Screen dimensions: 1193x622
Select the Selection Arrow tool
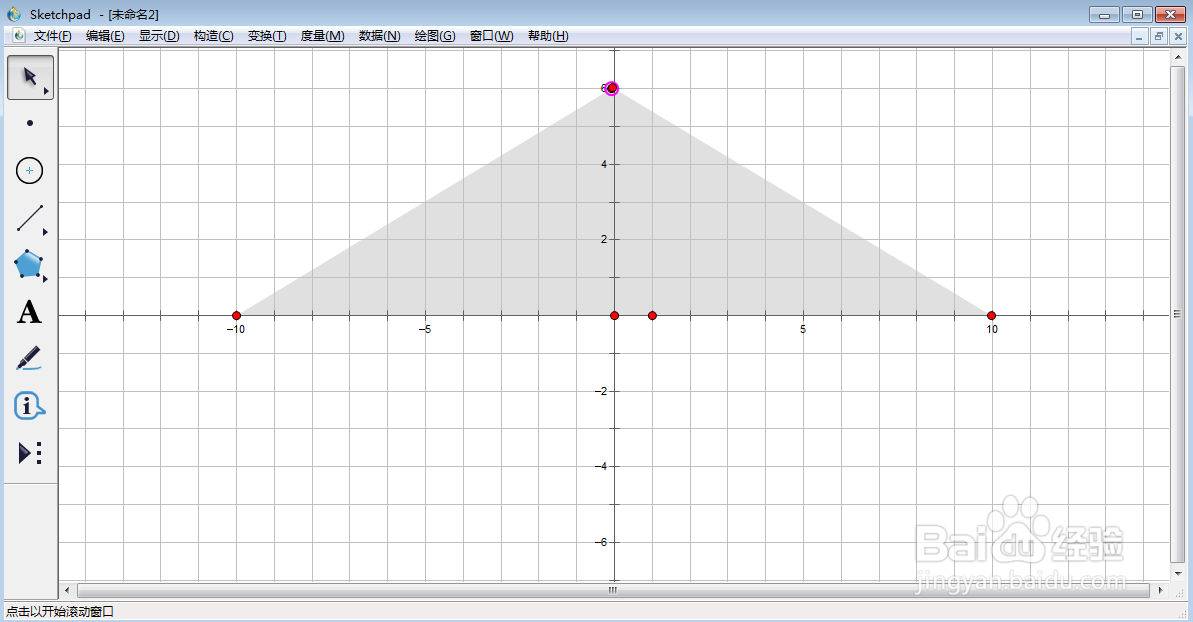pyautogui.click(x=30, y=77)
